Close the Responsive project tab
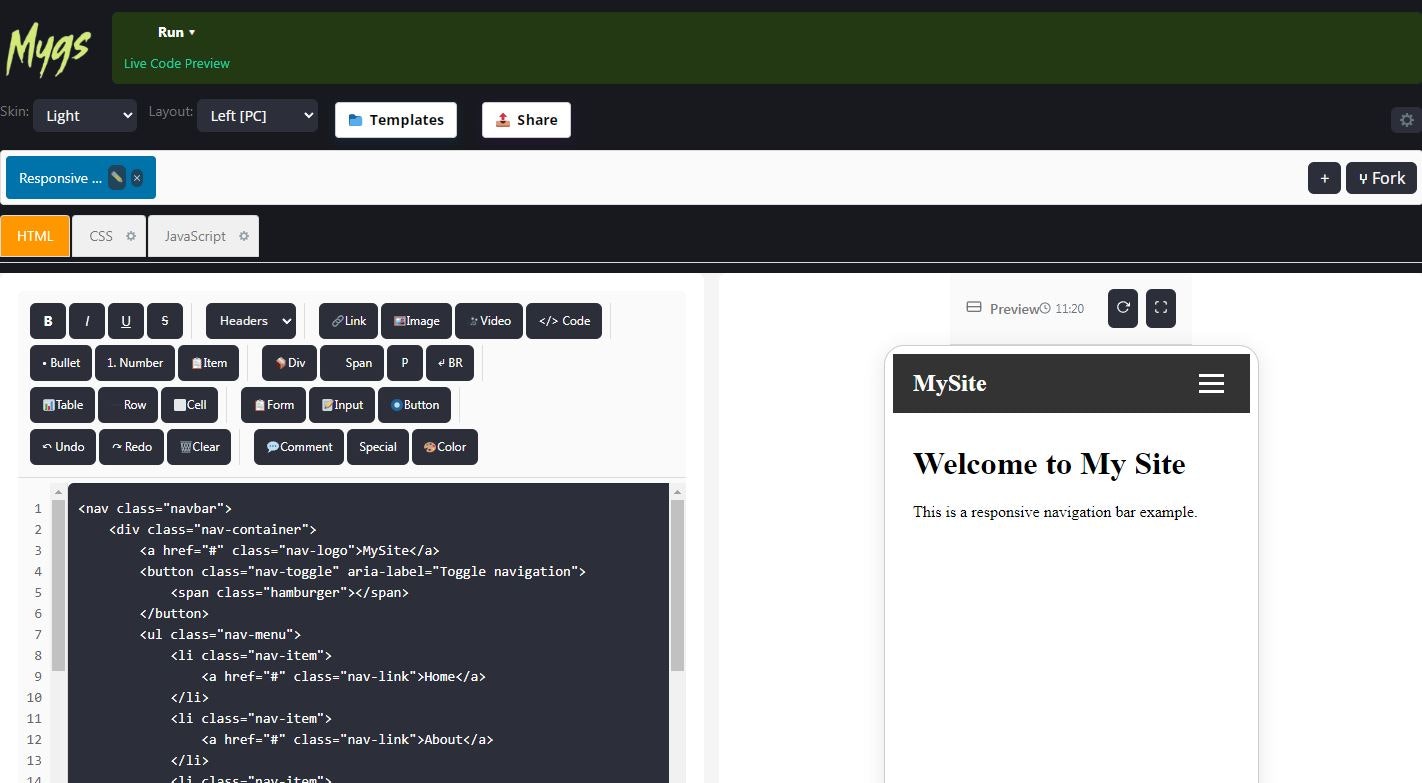The height and width of the screenshot is (783, 1422). click(137, 178)
